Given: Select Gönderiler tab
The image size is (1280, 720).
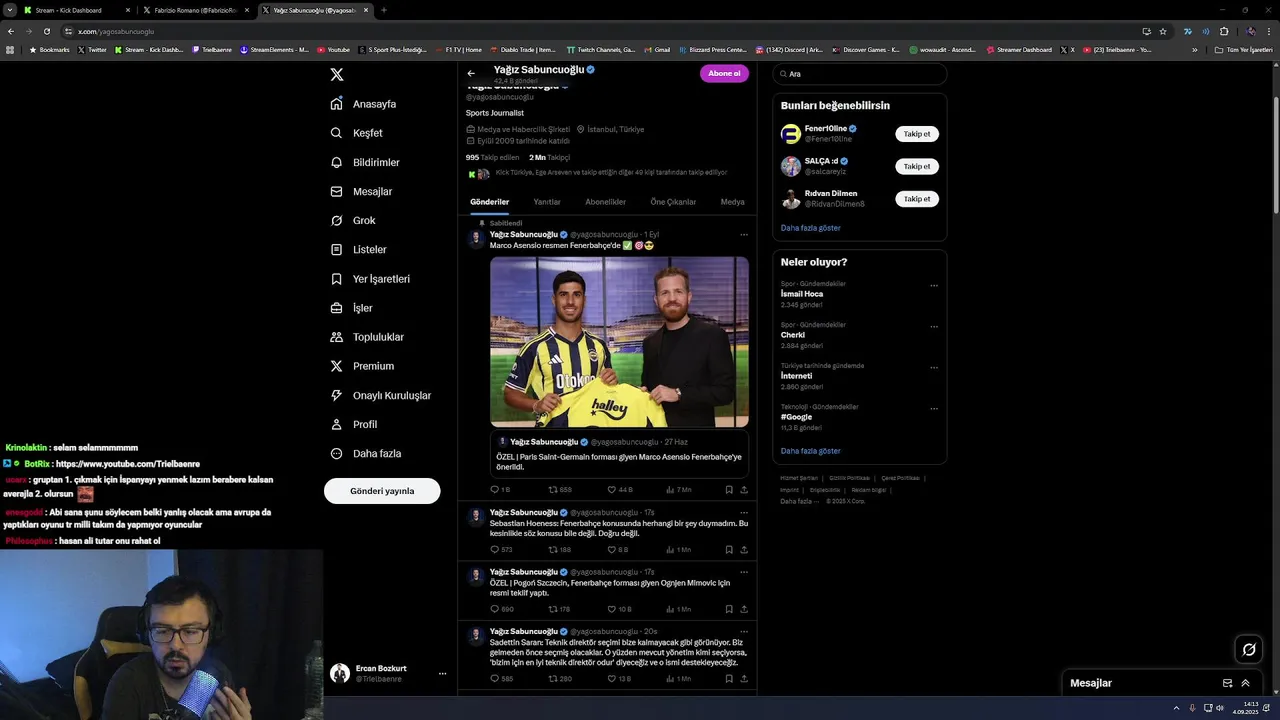Looking at the screenshot, I should (490, 202).
